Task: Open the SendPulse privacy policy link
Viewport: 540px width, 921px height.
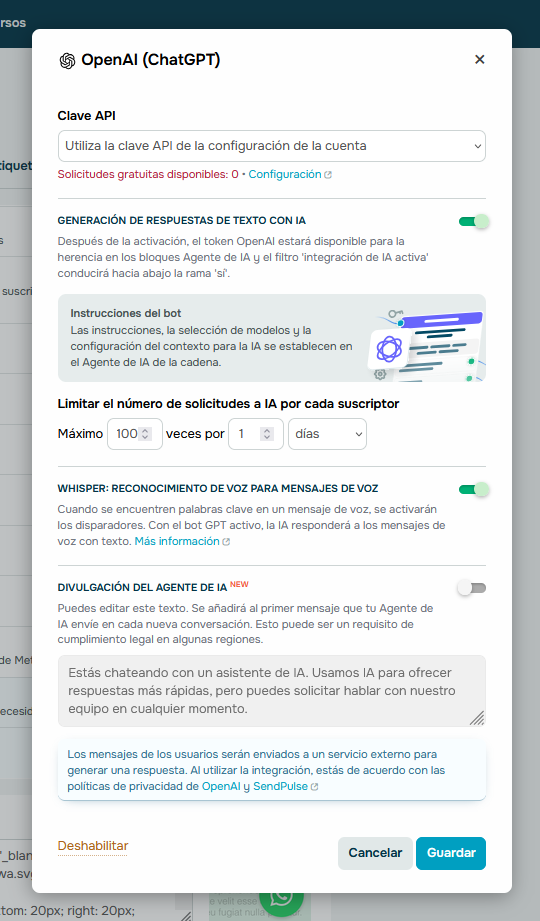Action: (280, 786)
